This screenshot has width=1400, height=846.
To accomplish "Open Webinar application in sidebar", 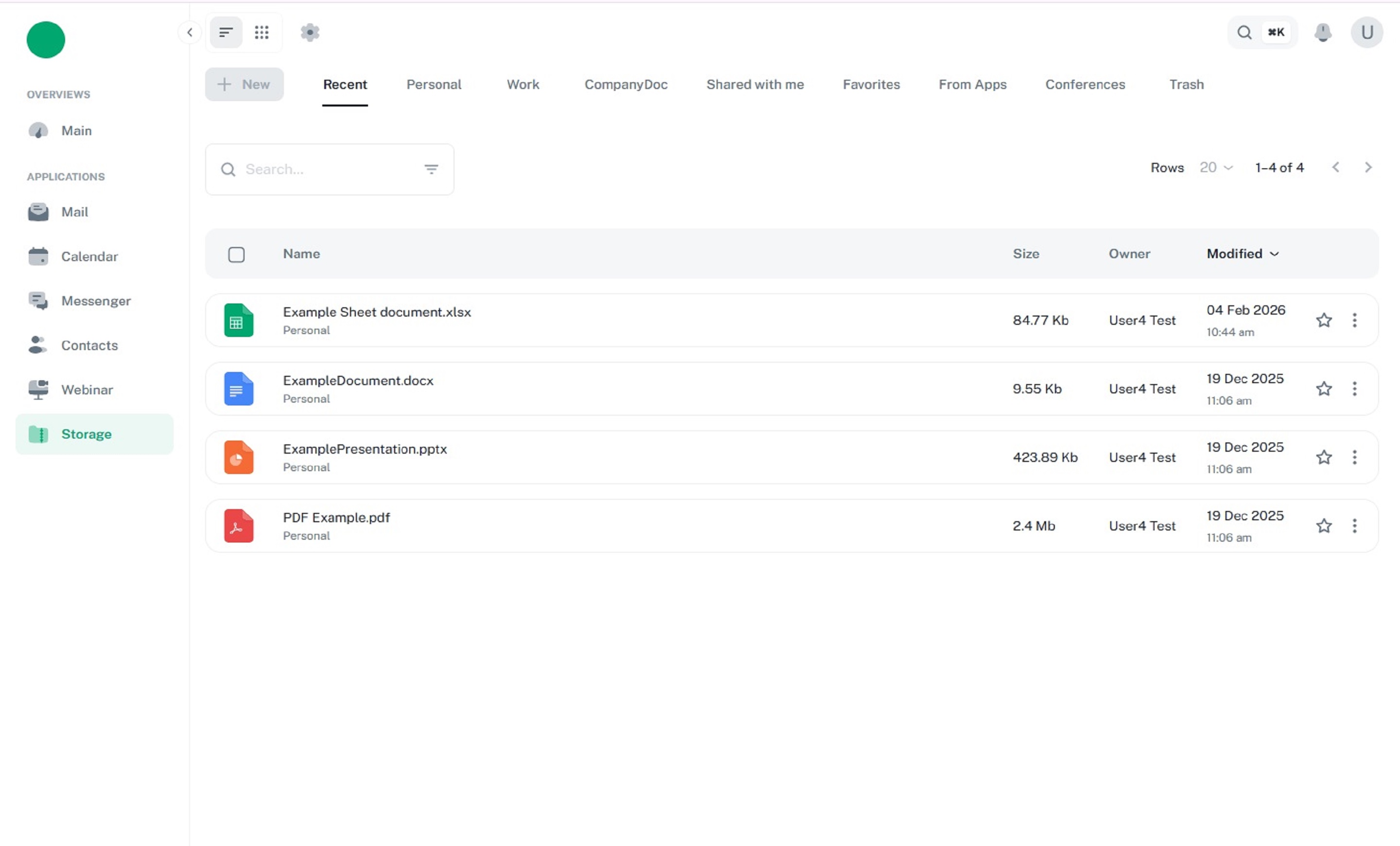I will tap(94, 390).
